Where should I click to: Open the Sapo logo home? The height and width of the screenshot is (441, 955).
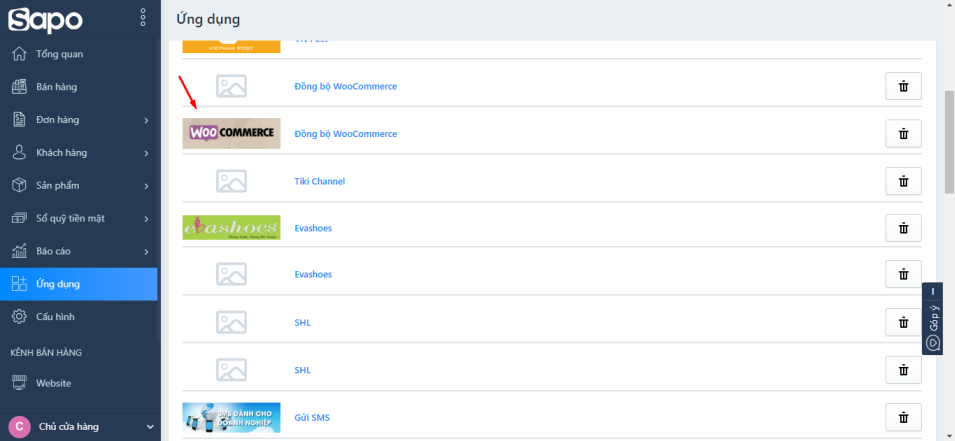tap(45, 19)
